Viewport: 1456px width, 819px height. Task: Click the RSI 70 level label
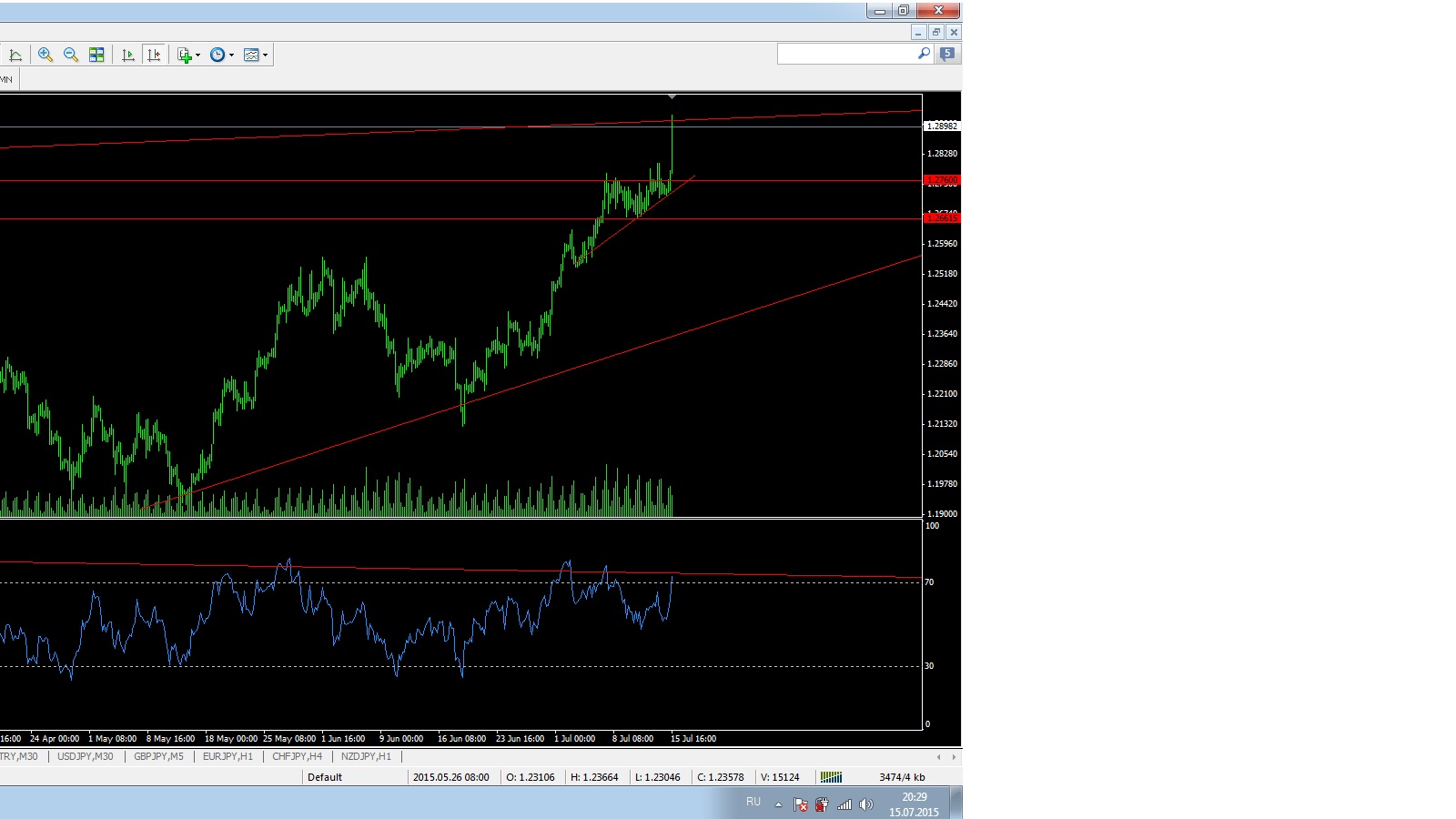click(929, 582)
